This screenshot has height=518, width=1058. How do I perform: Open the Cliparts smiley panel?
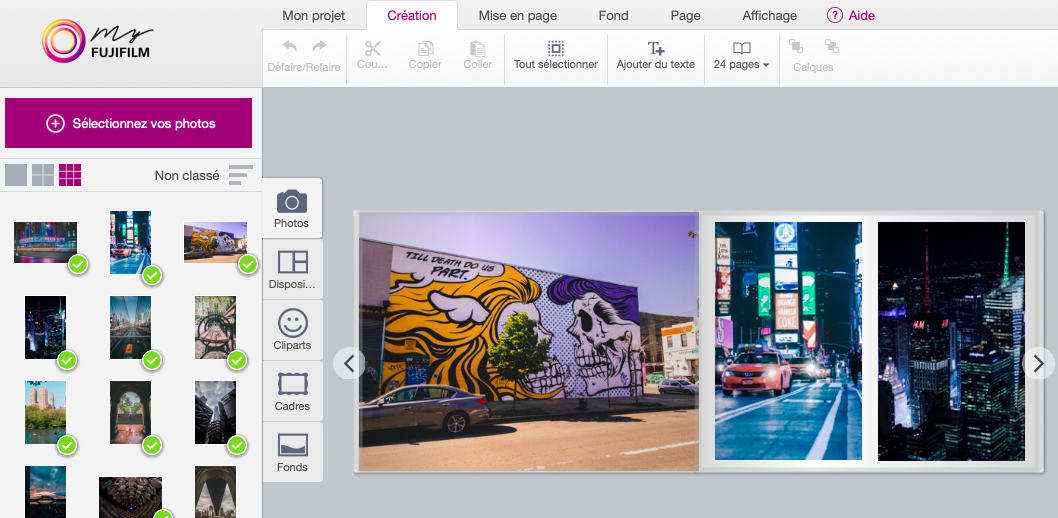(x=292, y=330)
